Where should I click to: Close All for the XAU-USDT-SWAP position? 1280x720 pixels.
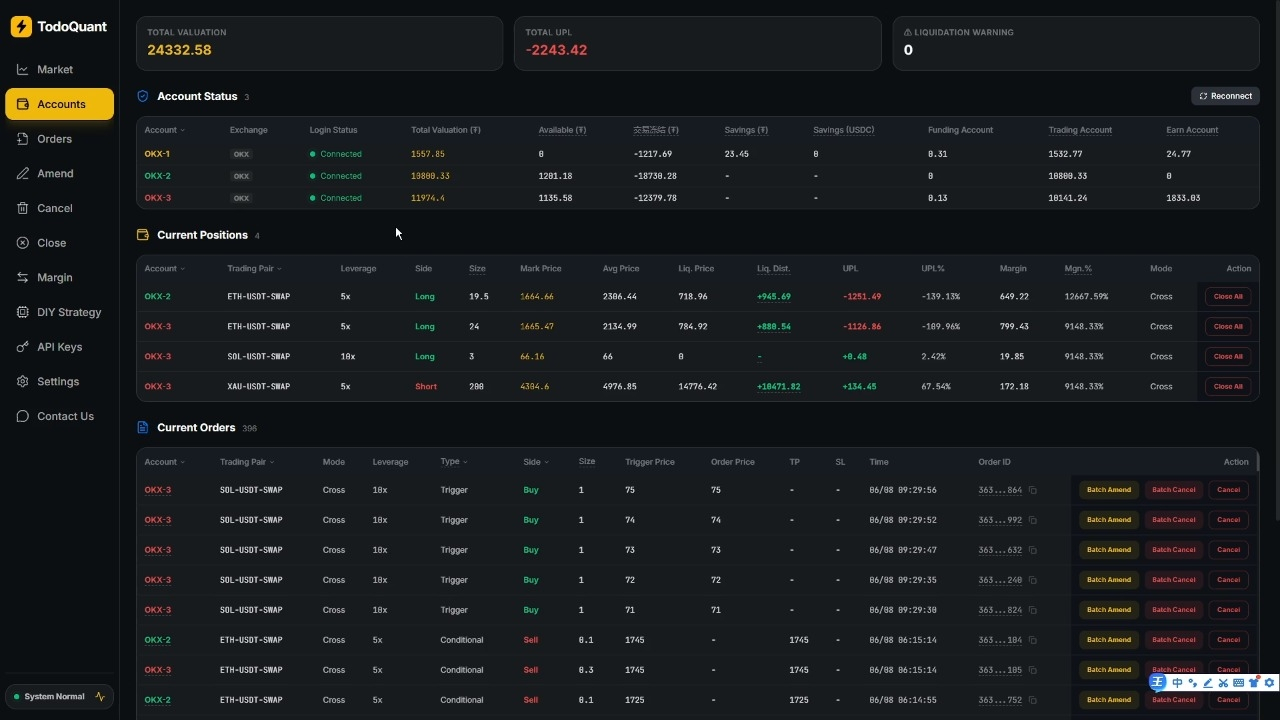(x=1228, y=386)
